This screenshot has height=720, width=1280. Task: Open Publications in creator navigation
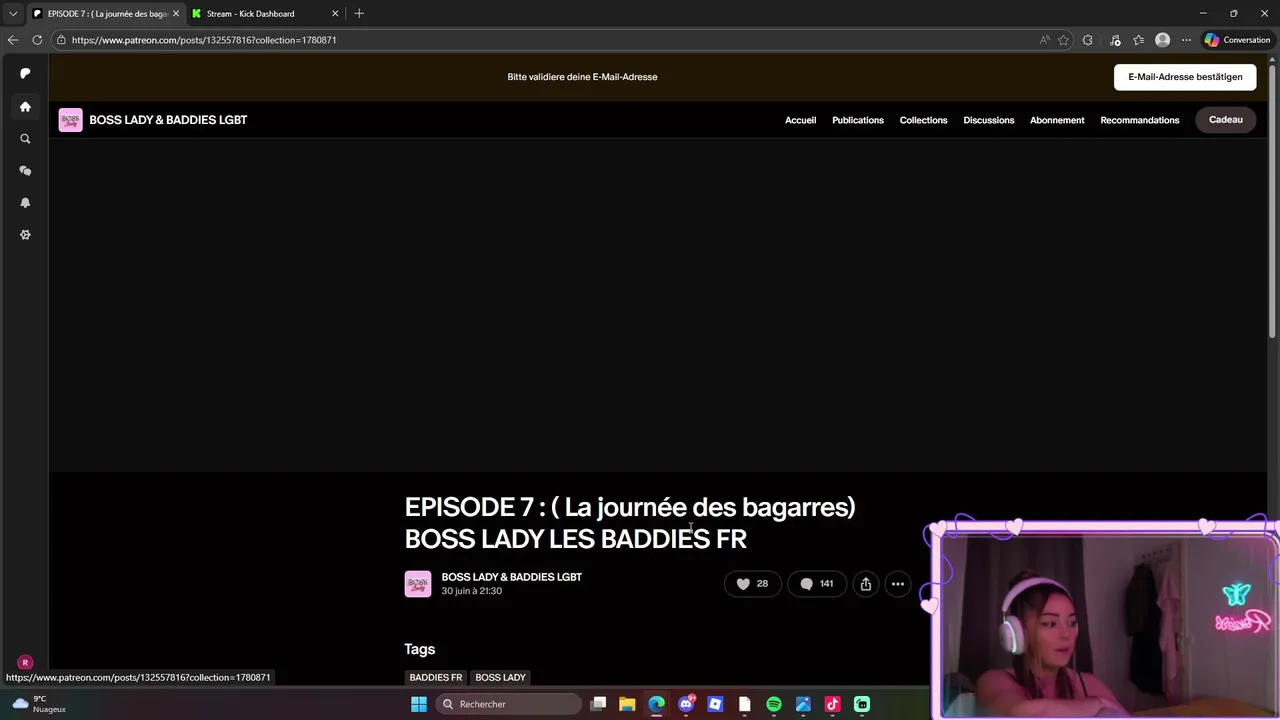[x=858, y=120]
